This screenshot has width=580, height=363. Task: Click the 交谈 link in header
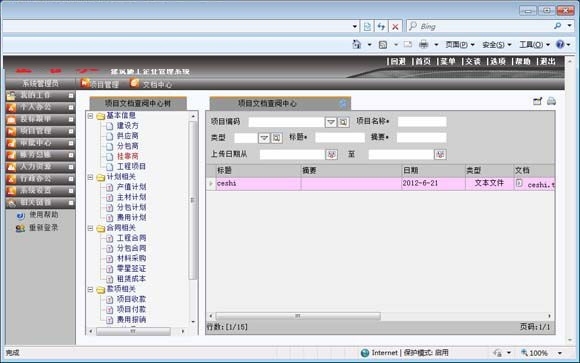[473, 61]
